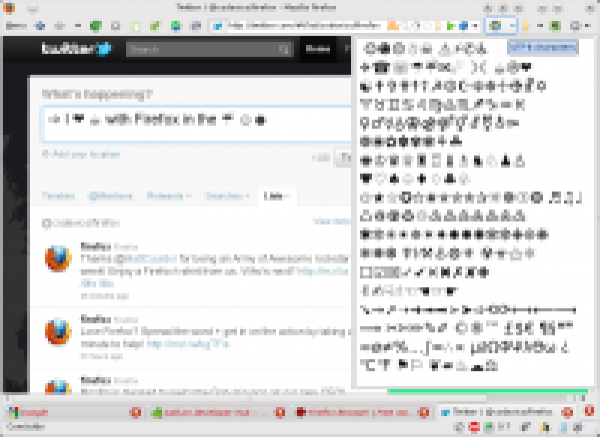Screen dimensions: 600x437
Task: Open the Menu button in Firefox toolbar
Action: 16,26
